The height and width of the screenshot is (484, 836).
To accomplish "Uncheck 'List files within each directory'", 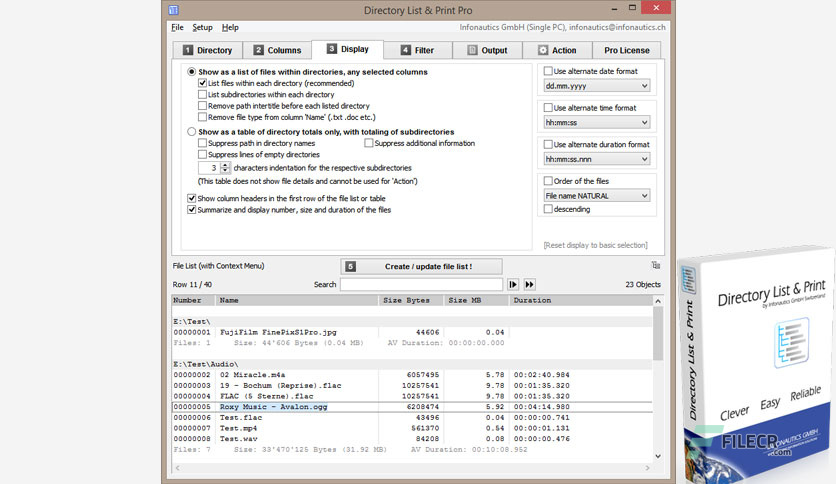I will [x=202, y=83].
